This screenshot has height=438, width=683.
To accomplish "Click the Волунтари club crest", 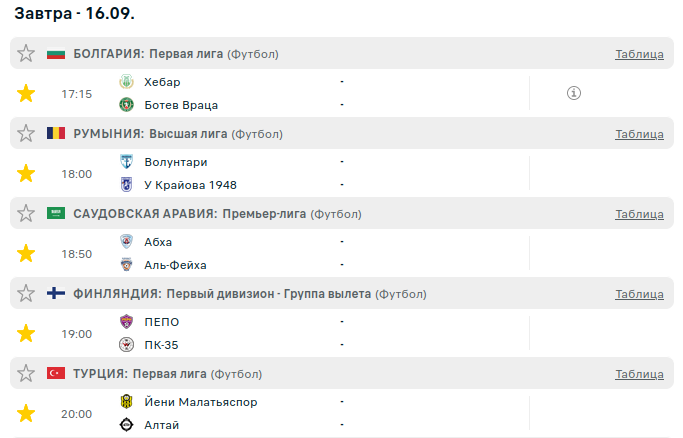I will point(127,162).
